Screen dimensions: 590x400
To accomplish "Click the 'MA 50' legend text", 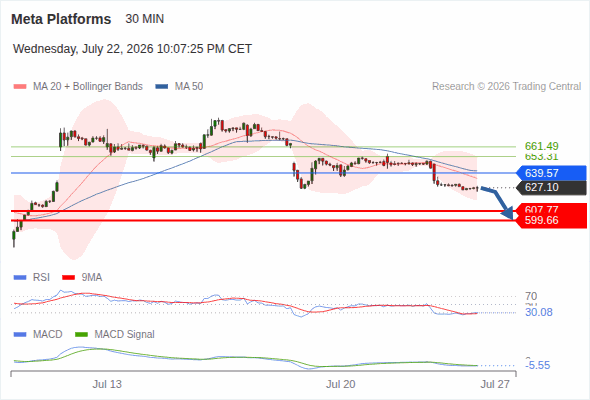I will (189, 87).
